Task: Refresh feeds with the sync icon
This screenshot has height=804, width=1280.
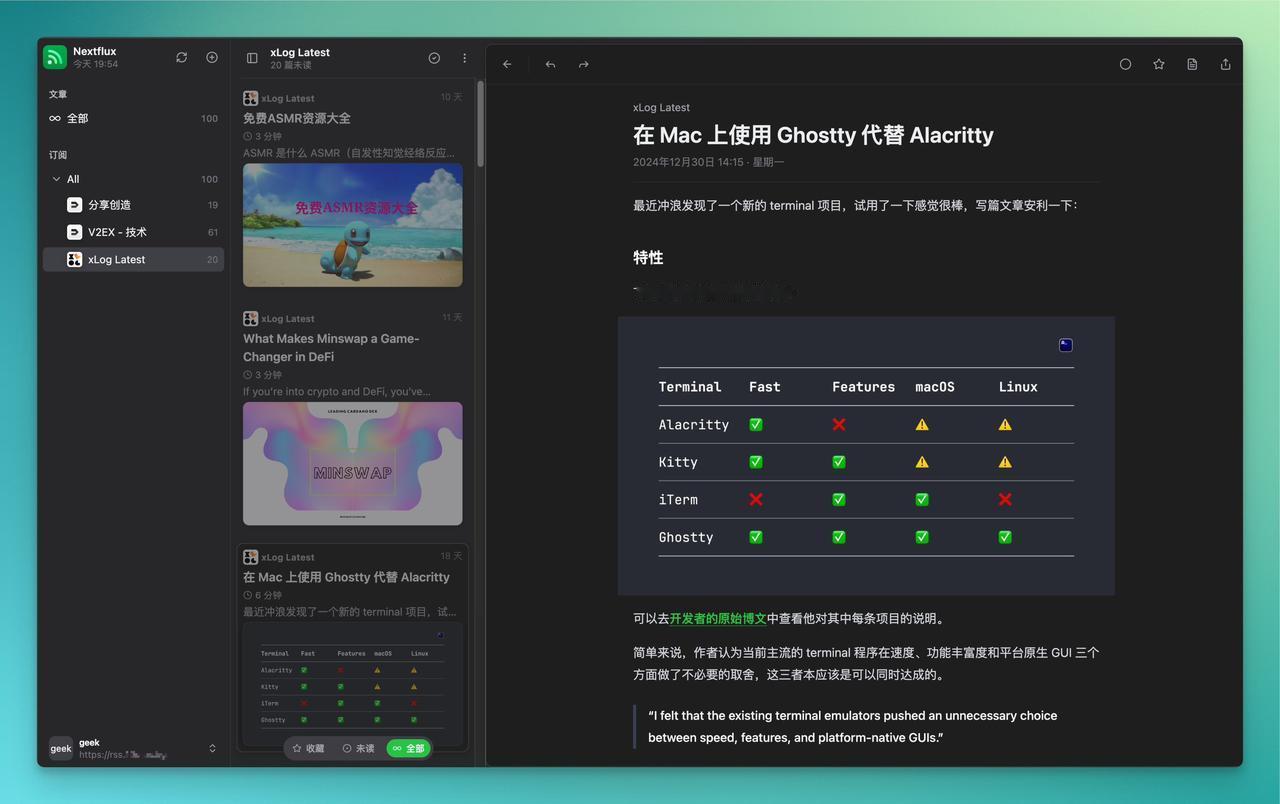Action: [181, 58]
